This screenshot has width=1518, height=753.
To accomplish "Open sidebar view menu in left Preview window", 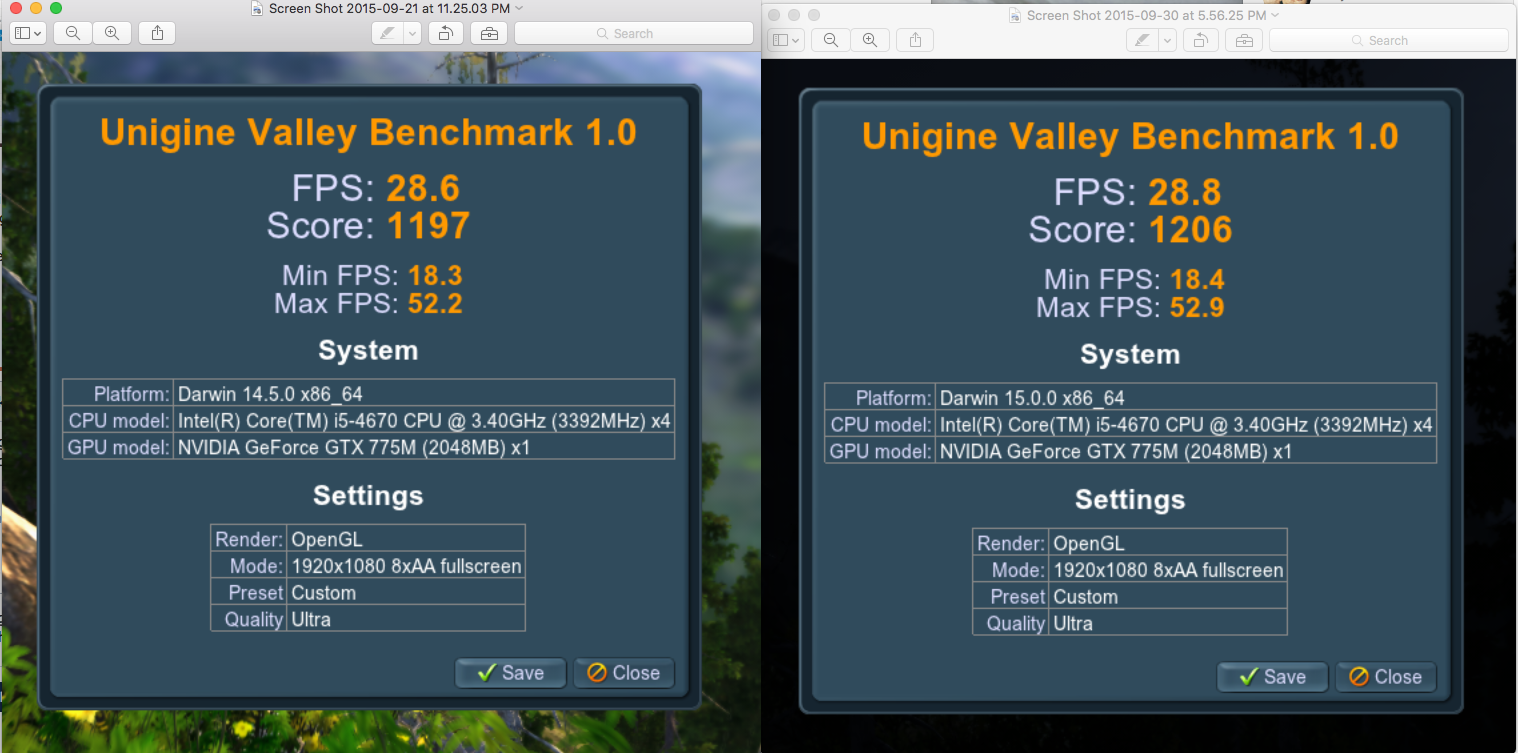I will coord(27,33).
